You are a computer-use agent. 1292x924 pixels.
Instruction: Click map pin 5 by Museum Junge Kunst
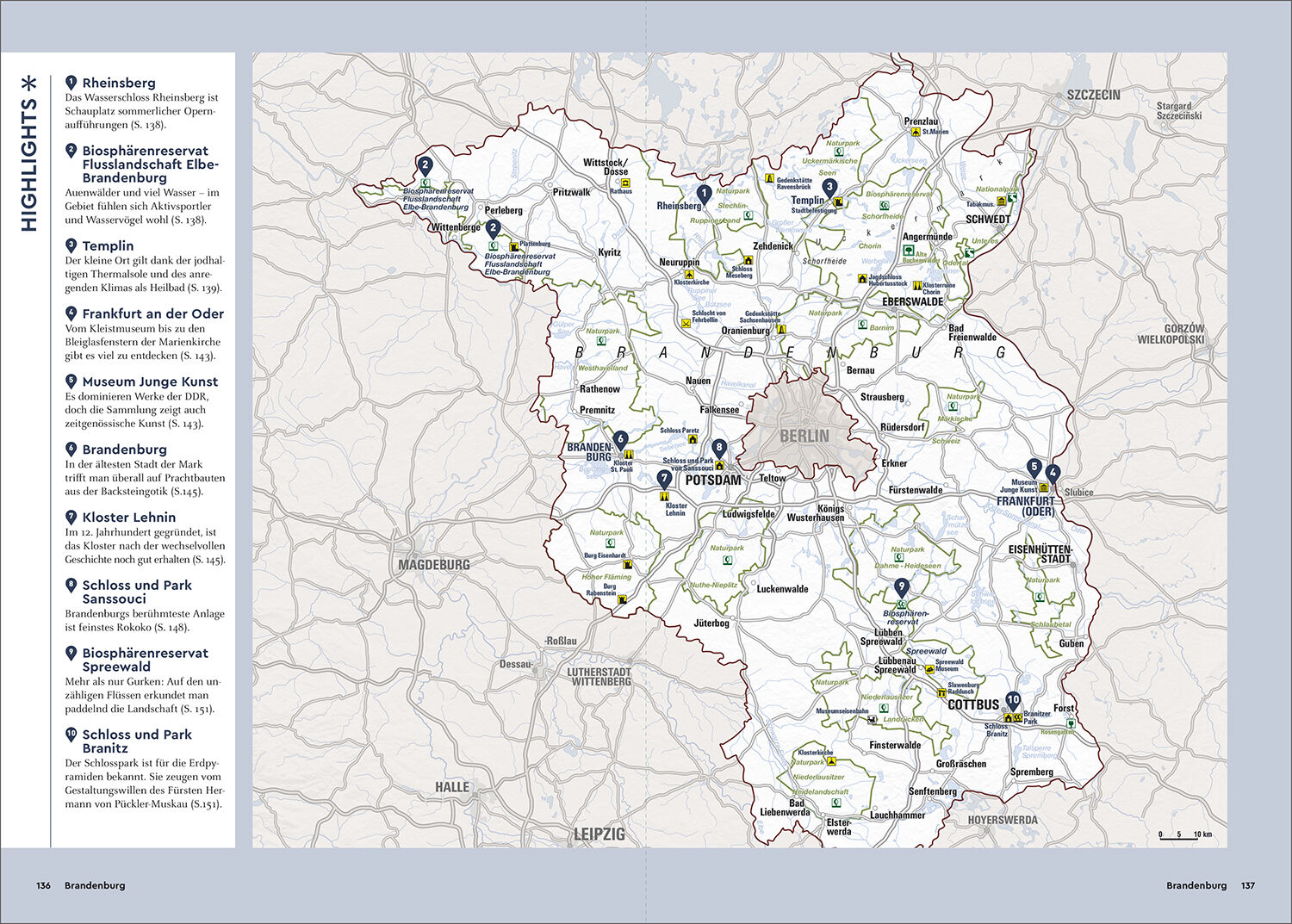pos(1034,468)
